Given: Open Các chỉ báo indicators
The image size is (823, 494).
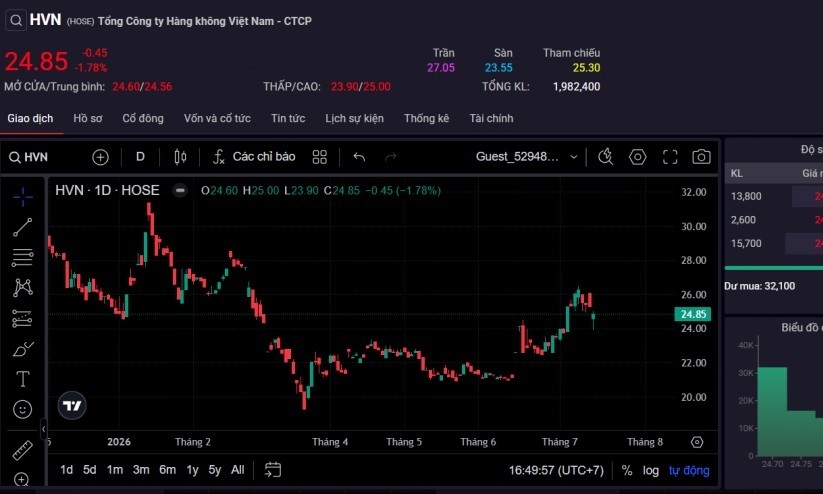Looking at the screenshot, I should (254, 156).
